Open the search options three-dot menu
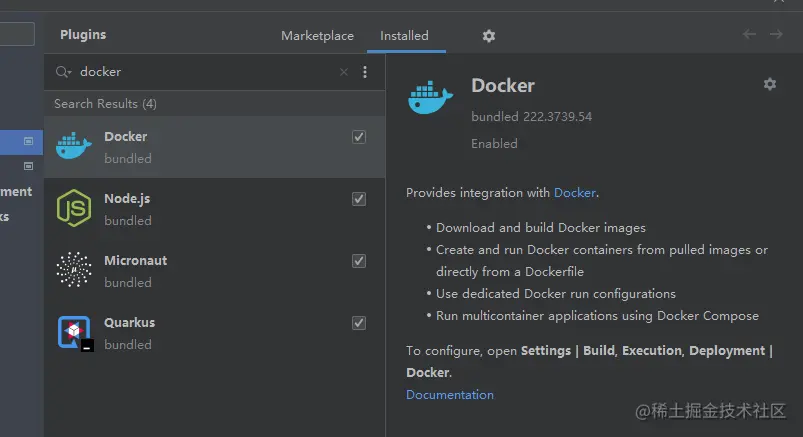Viewport: 803px width, 437px height. [x=365, y=72]
